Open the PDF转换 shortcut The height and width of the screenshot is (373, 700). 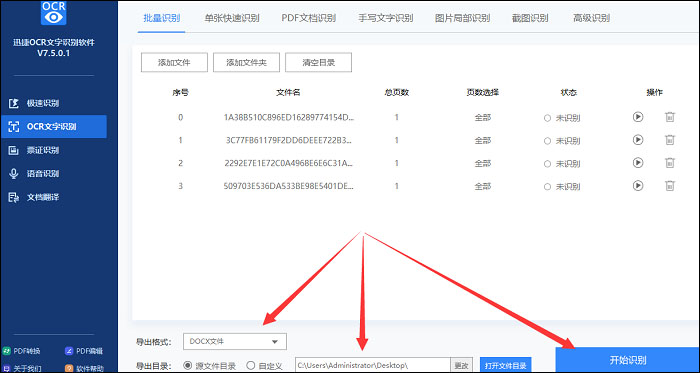(x=22, y=350)
